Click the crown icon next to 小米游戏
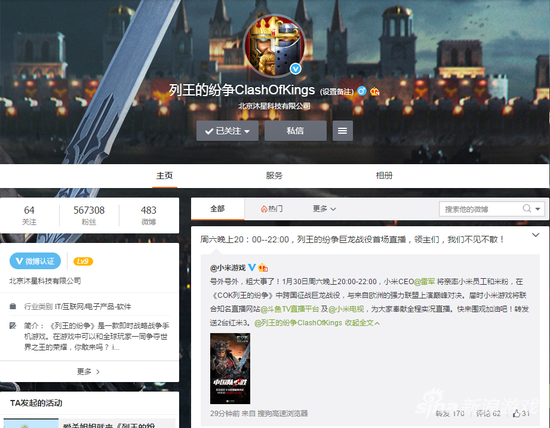550x428 pixels. [263, 268]
